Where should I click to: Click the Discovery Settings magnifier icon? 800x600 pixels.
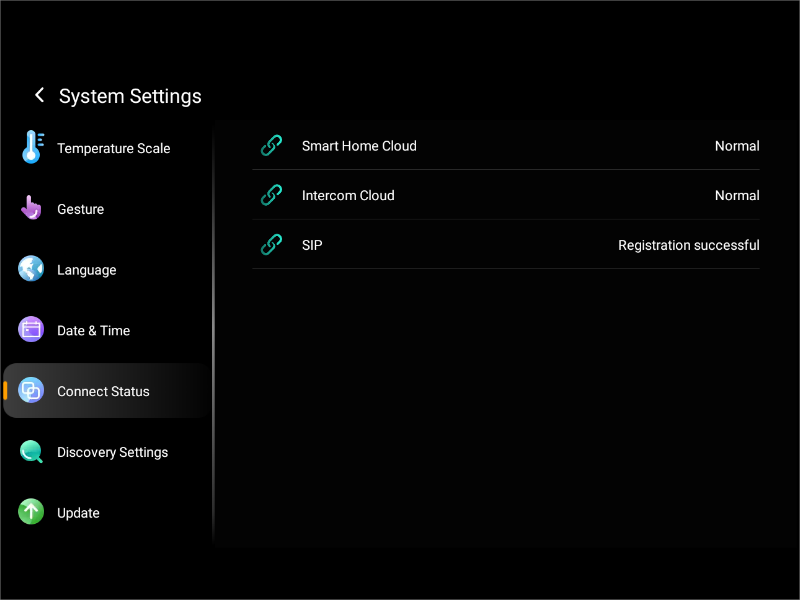[x=31, y=452]
